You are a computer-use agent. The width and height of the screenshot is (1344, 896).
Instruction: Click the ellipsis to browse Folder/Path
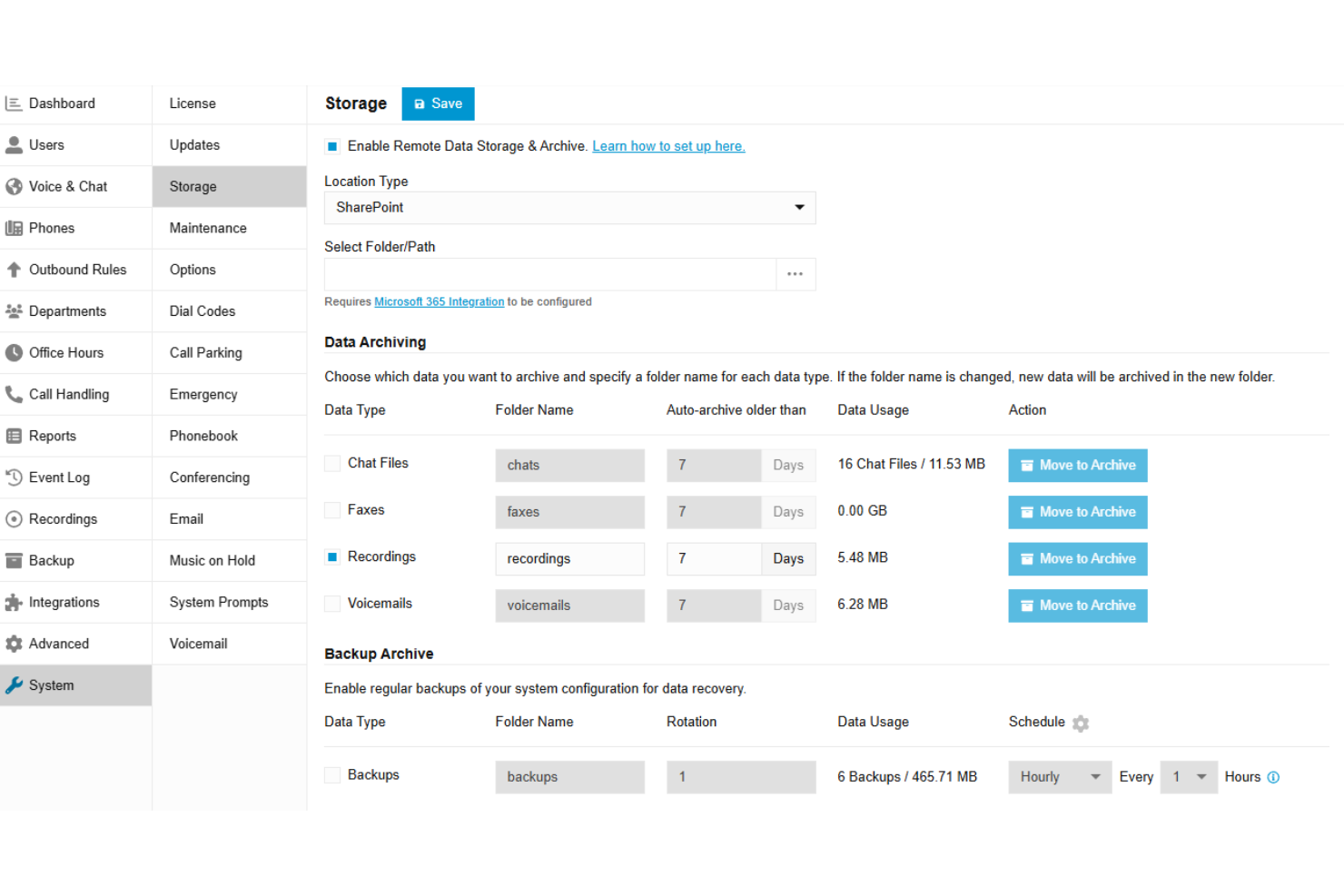[x=796, y=273]
